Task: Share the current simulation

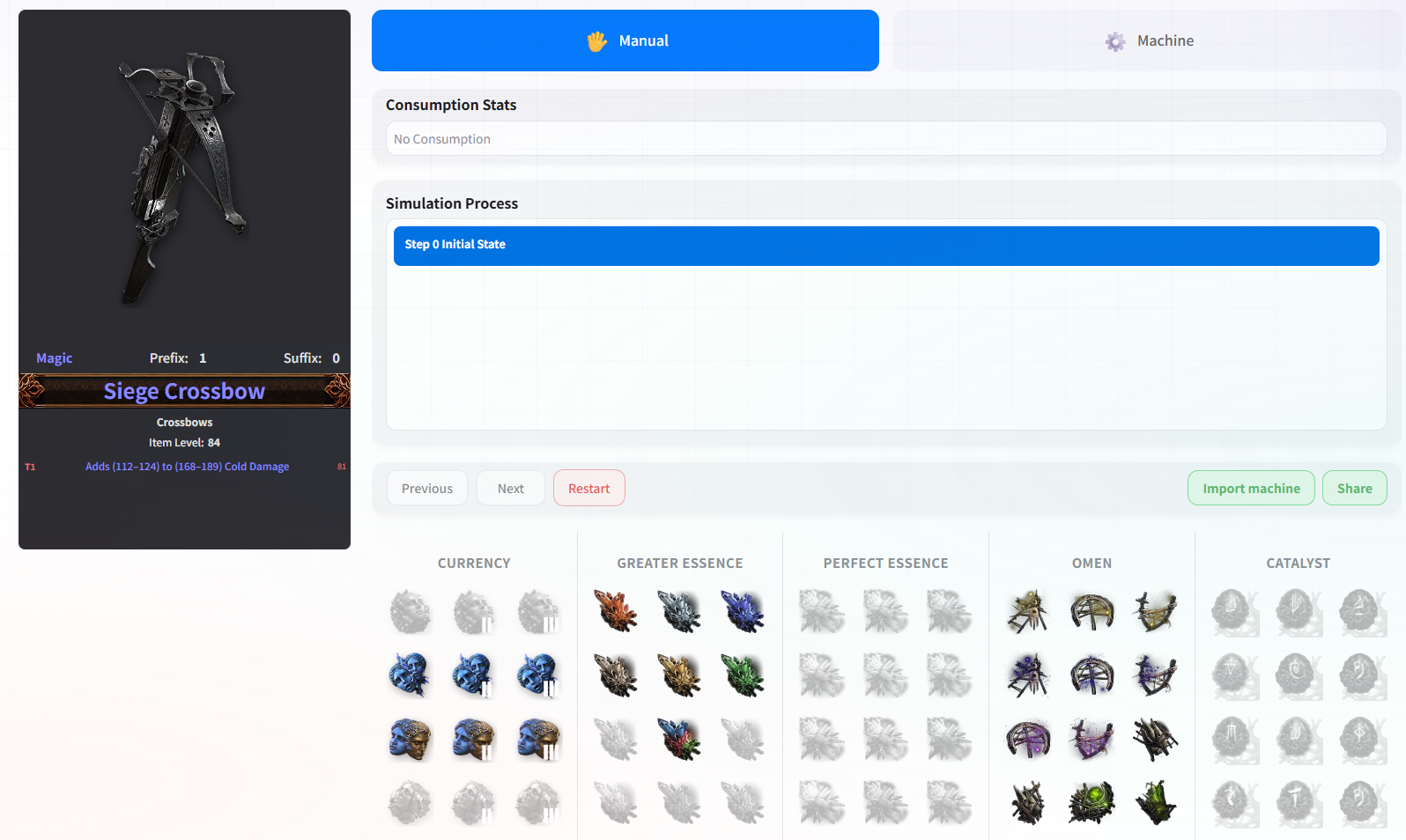Action: point(1355,489)
